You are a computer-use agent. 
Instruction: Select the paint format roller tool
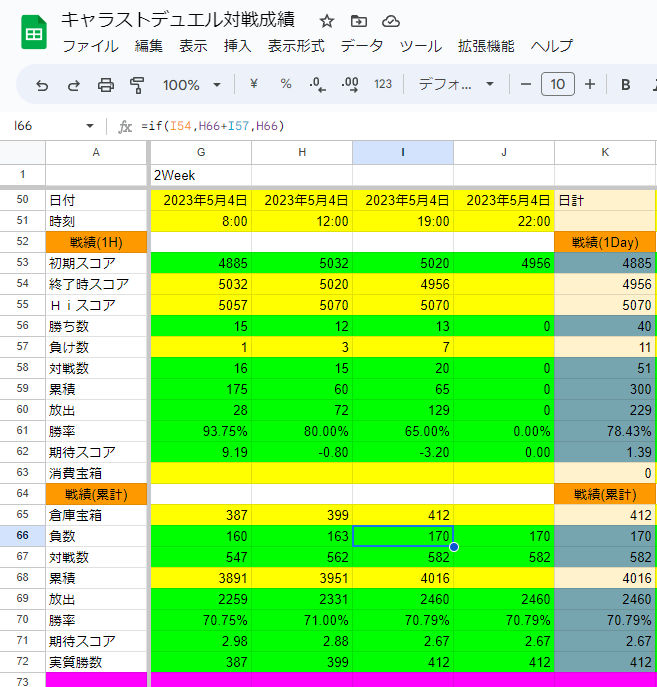pyautogui.click(x=137, y=85)
